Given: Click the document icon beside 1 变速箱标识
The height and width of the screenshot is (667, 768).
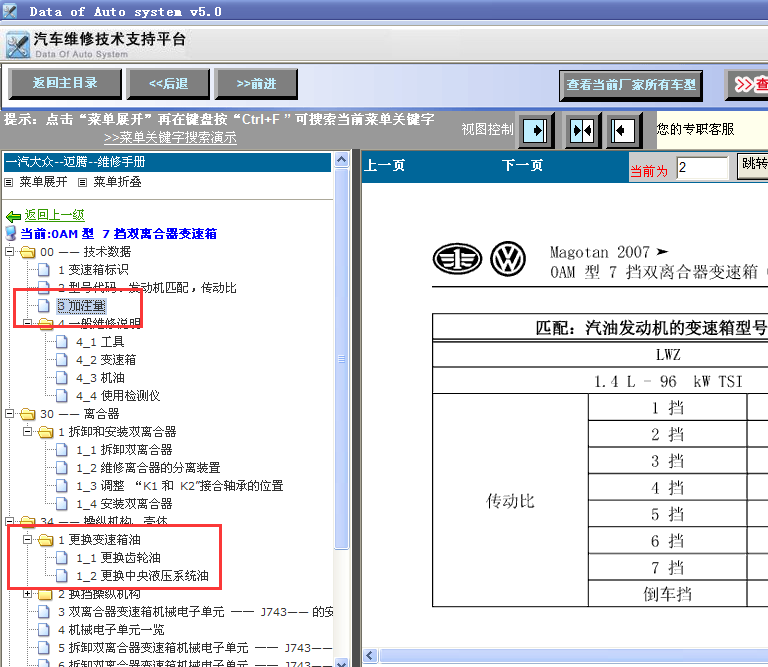Looking at the screenshot, I should [x=44, y=270].
